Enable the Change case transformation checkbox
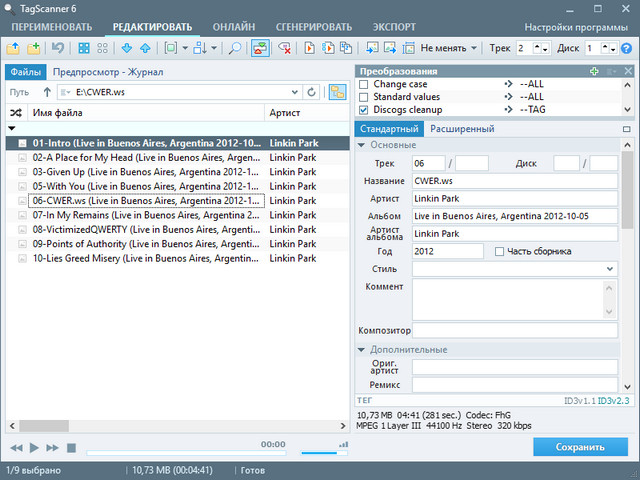 click(364, 84)
